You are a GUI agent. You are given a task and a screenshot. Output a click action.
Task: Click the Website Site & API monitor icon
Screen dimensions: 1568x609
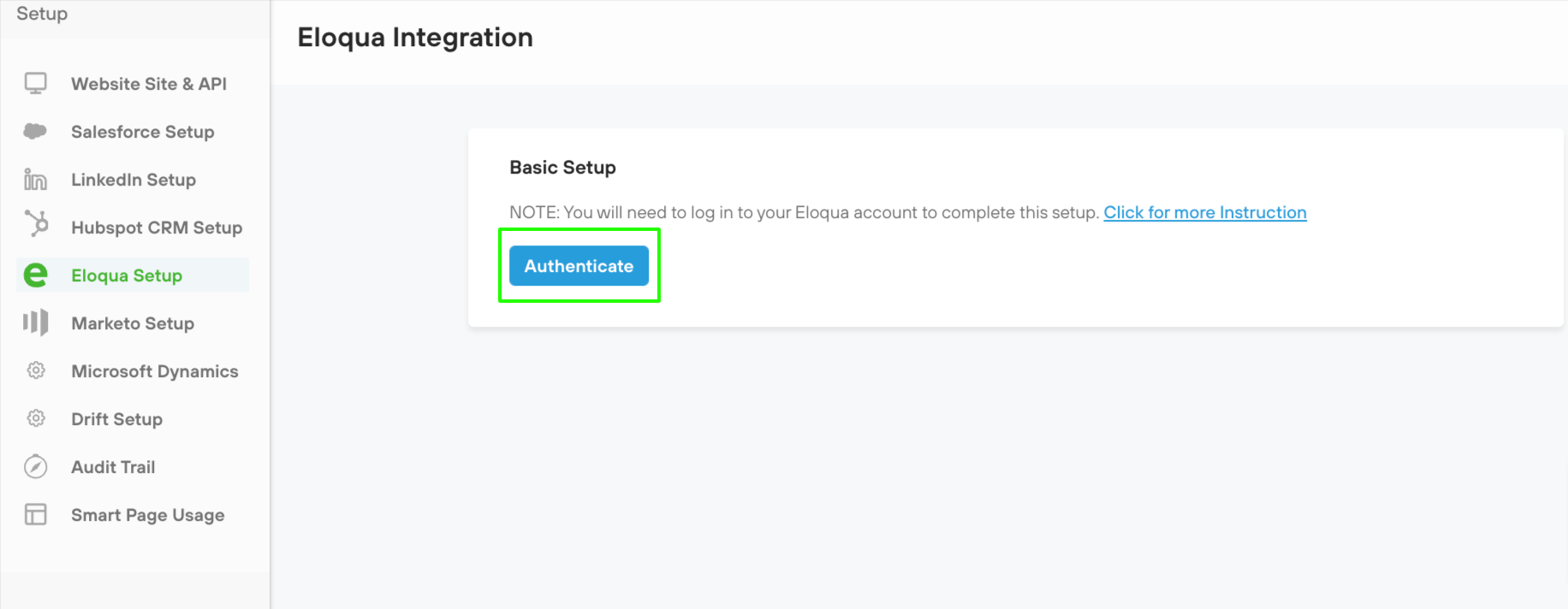35,83
